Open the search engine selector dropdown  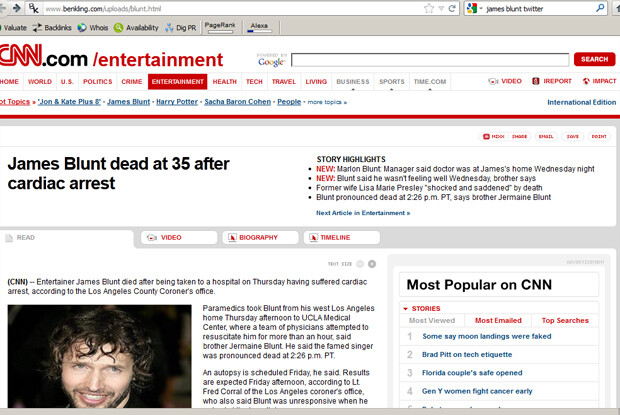pyautogui.click(x=474, y=8)
